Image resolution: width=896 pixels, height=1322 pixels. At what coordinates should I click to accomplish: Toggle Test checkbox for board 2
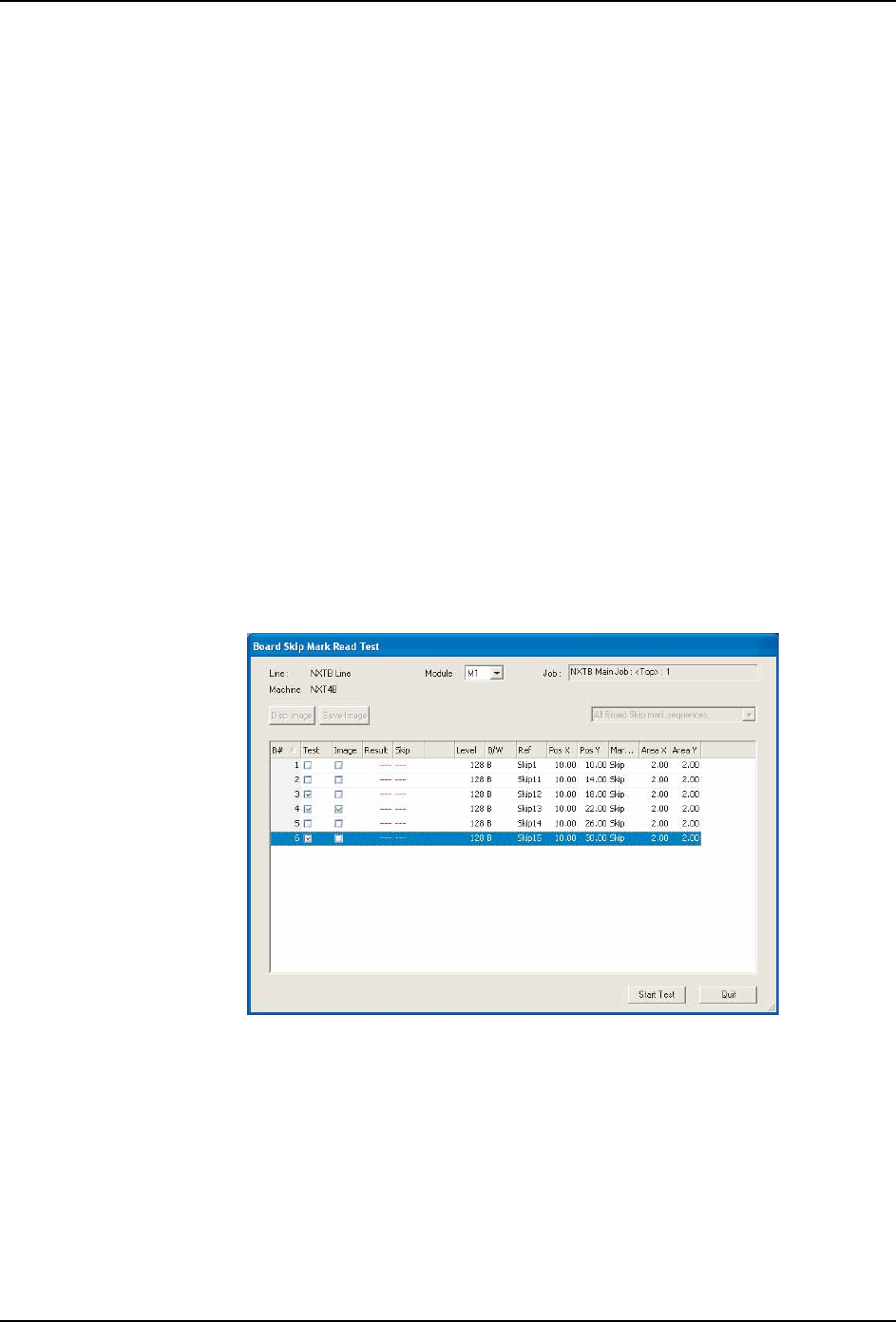308,779
